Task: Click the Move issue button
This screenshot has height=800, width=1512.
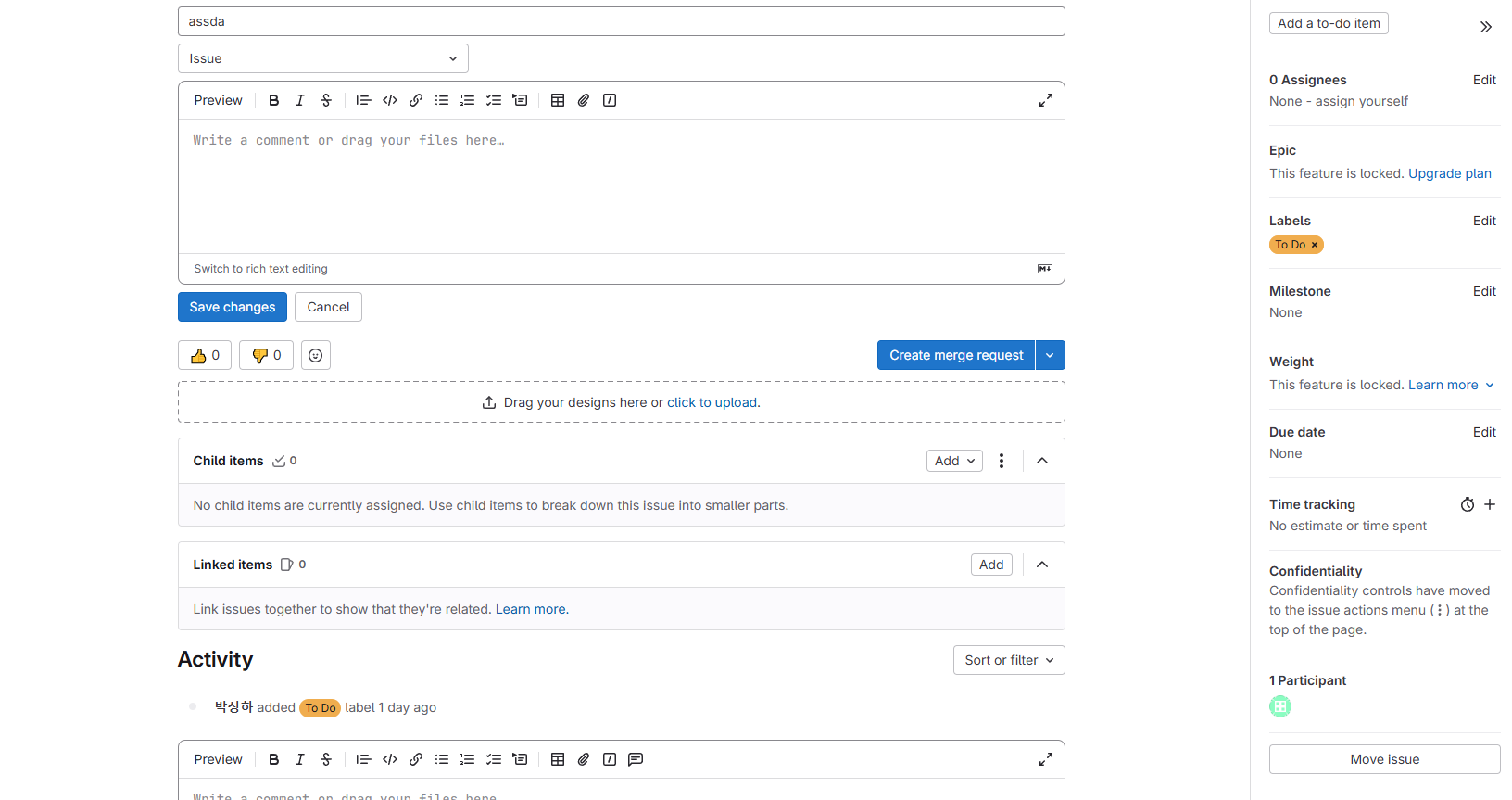Action: (x=1385, y=759)
